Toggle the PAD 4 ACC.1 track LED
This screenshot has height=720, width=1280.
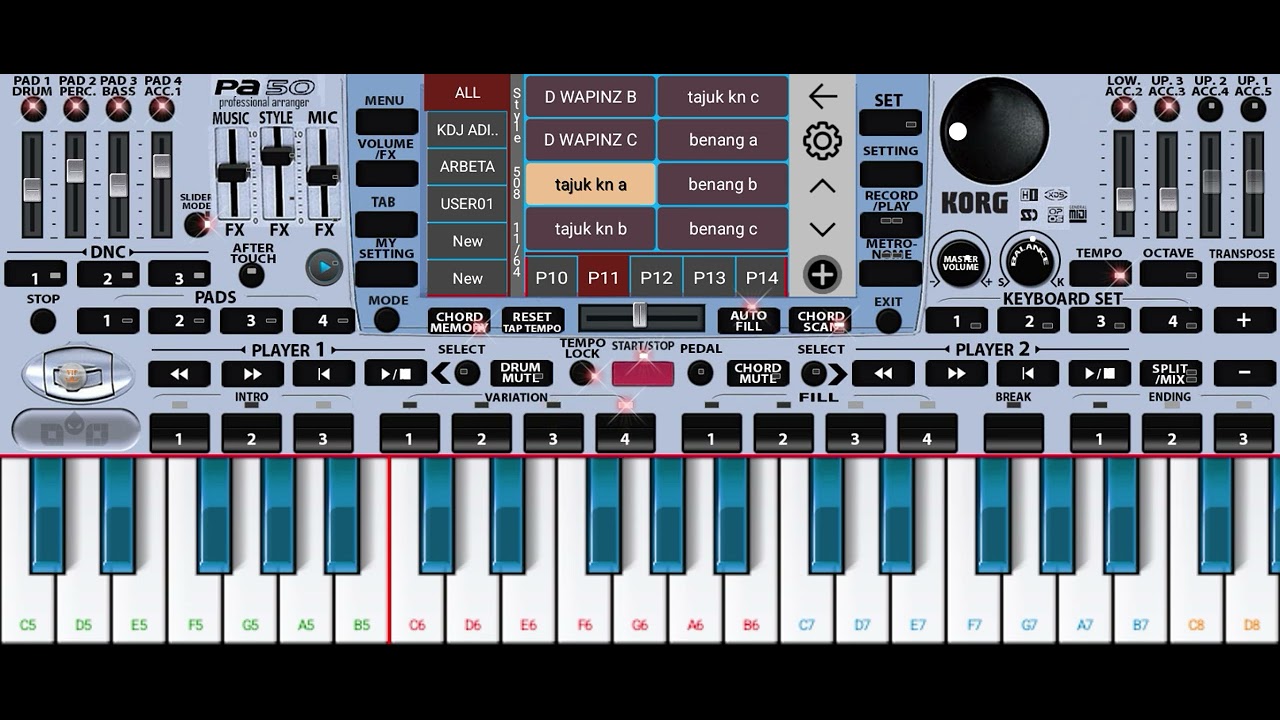point(162,110)
